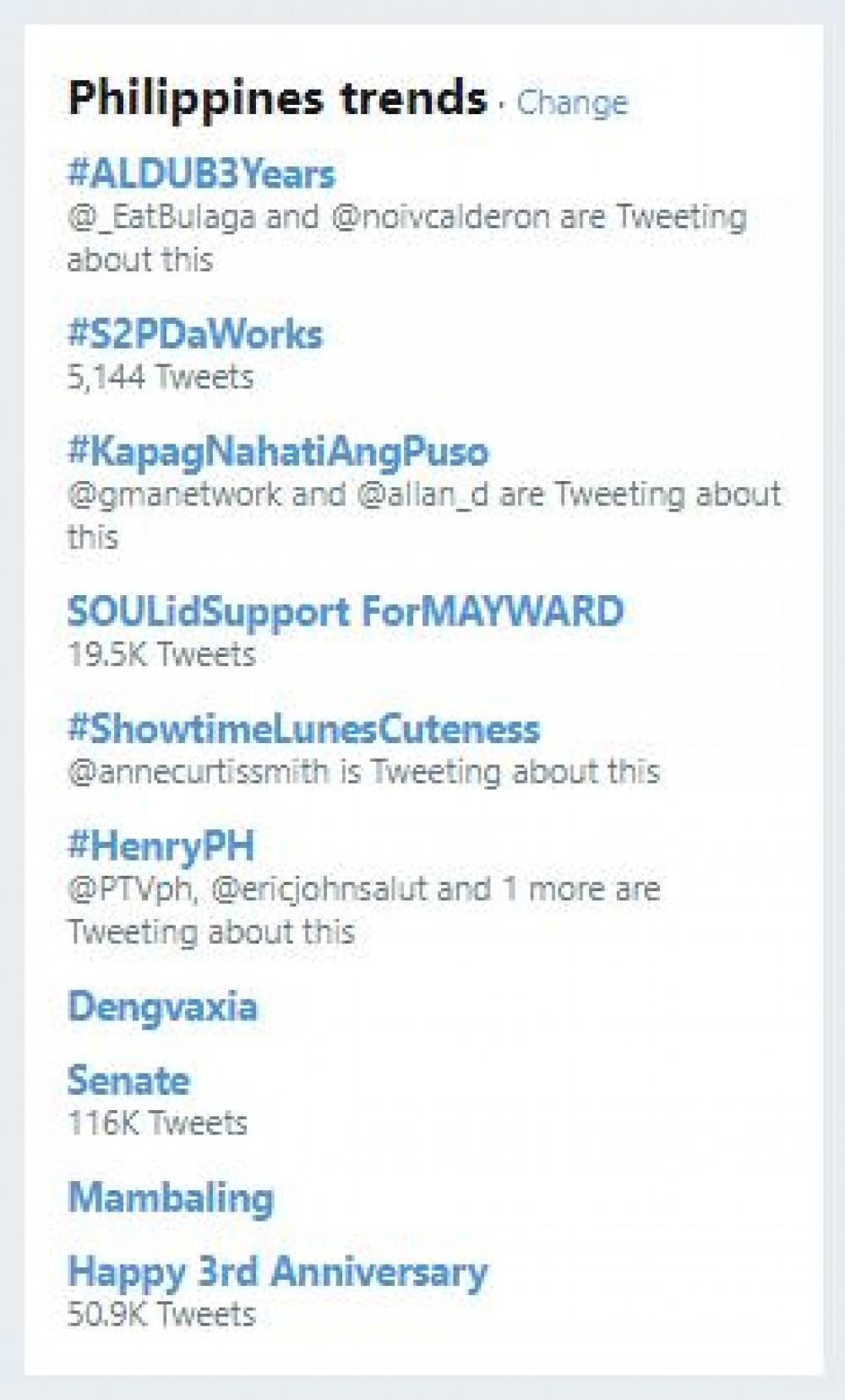
Task: Click the 19.5K Tweets count
Action: click(x=161, y=654)
